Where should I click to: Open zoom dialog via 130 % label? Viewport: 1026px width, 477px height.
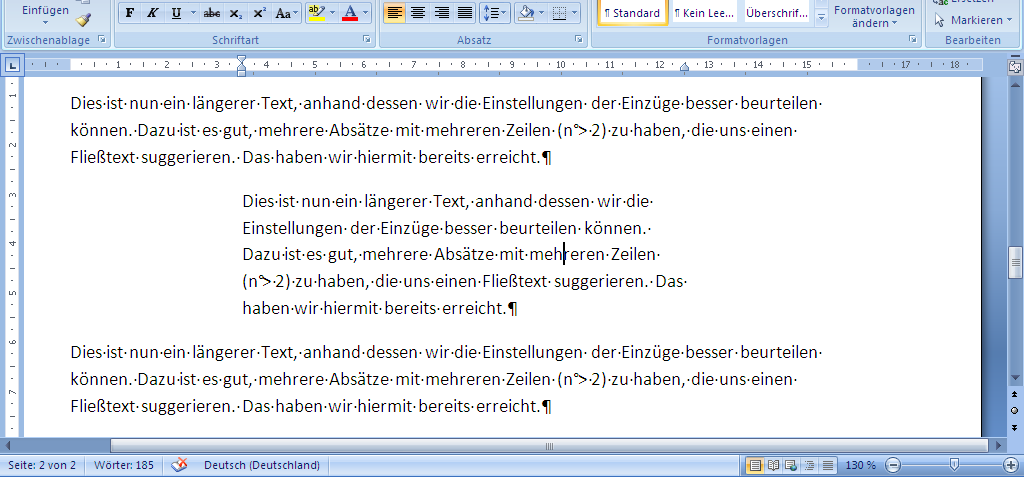860,465
